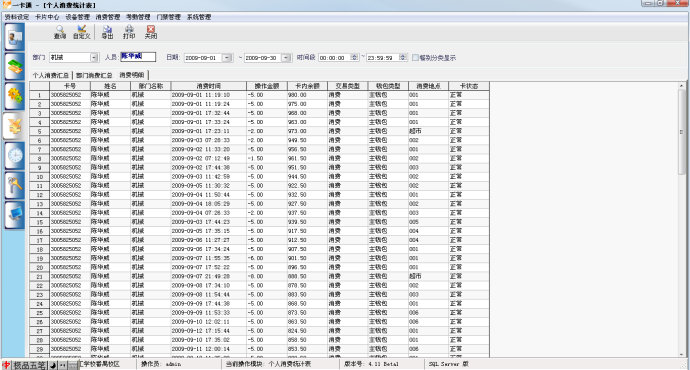Click the -1.50 amount cell in row 8
Viewport: 690px width, 370px height.
tap(267, 158)
